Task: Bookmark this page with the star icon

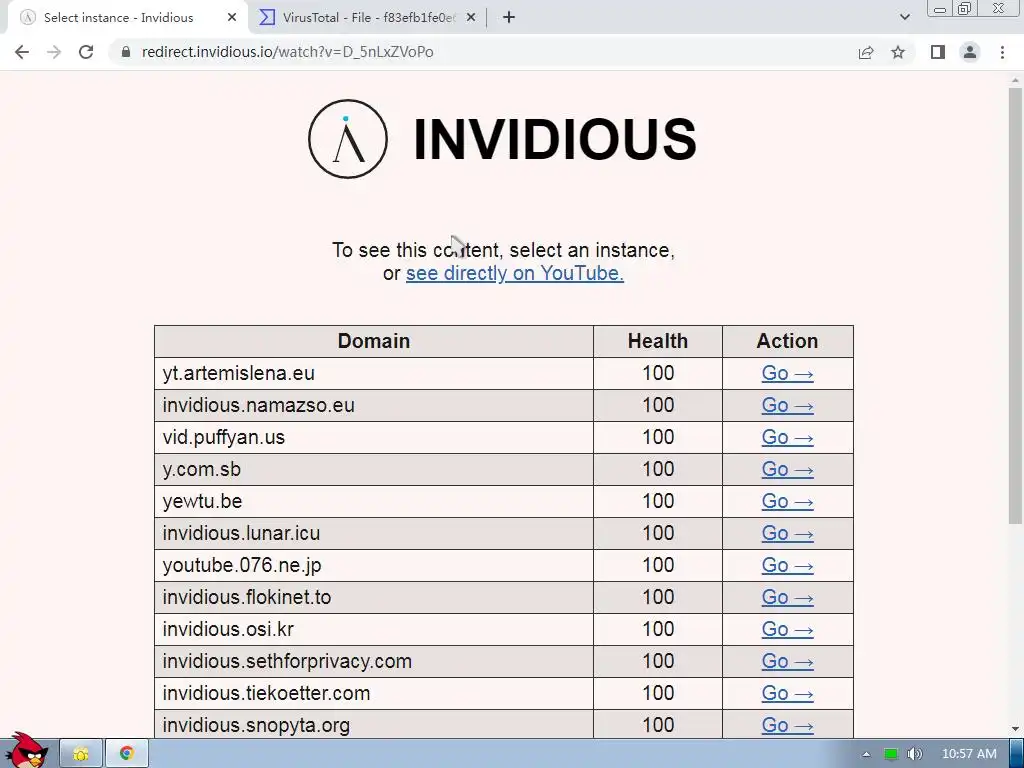Action: (898, 52)
